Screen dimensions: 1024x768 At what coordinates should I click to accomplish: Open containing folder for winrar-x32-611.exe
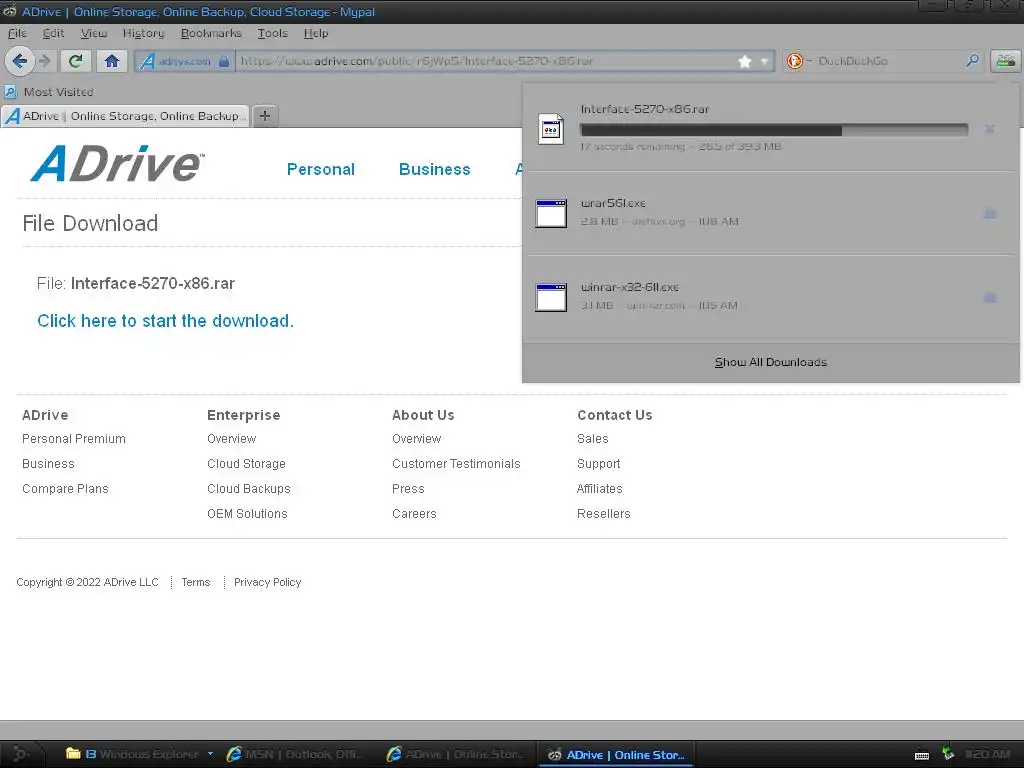point(990,297)
